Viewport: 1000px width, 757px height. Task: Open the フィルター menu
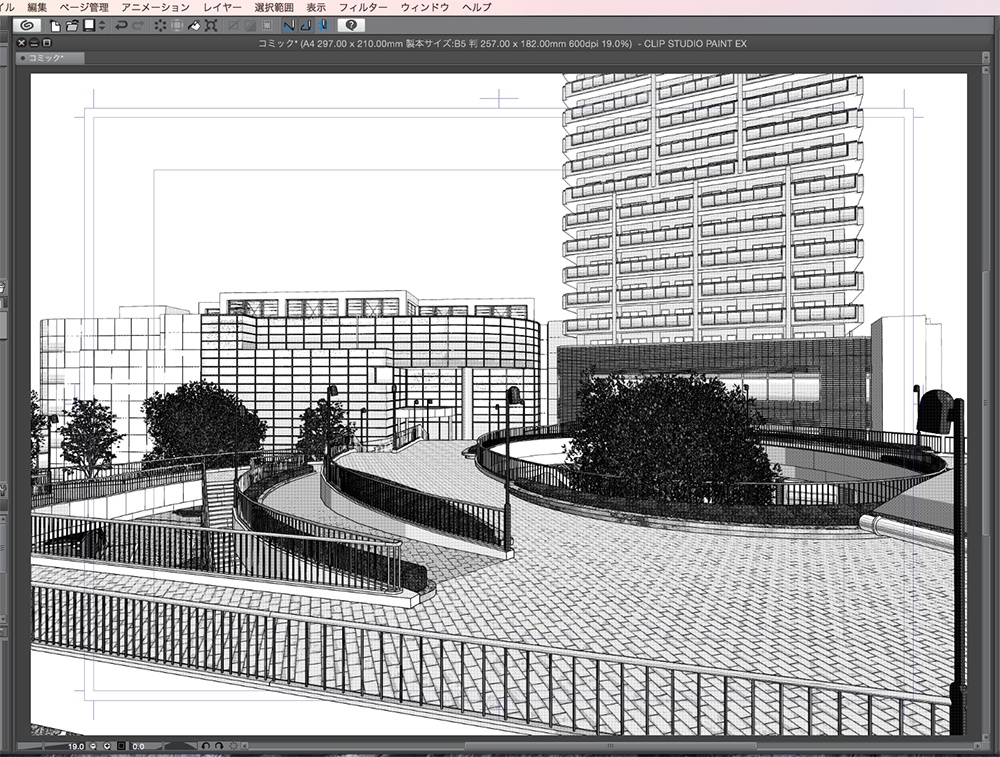pos(364,7)
